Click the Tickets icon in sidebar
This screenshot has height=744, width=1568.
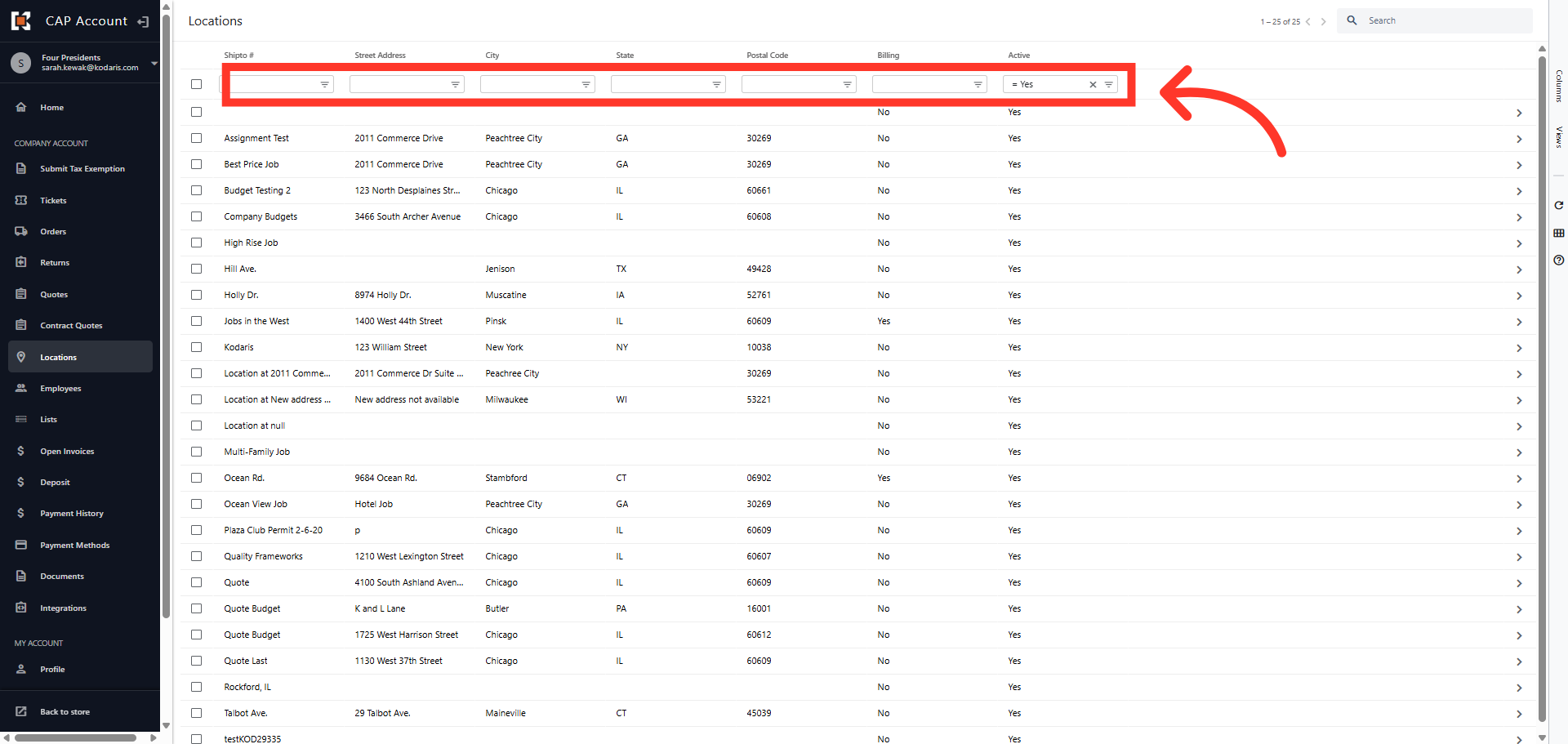(21, 200)
